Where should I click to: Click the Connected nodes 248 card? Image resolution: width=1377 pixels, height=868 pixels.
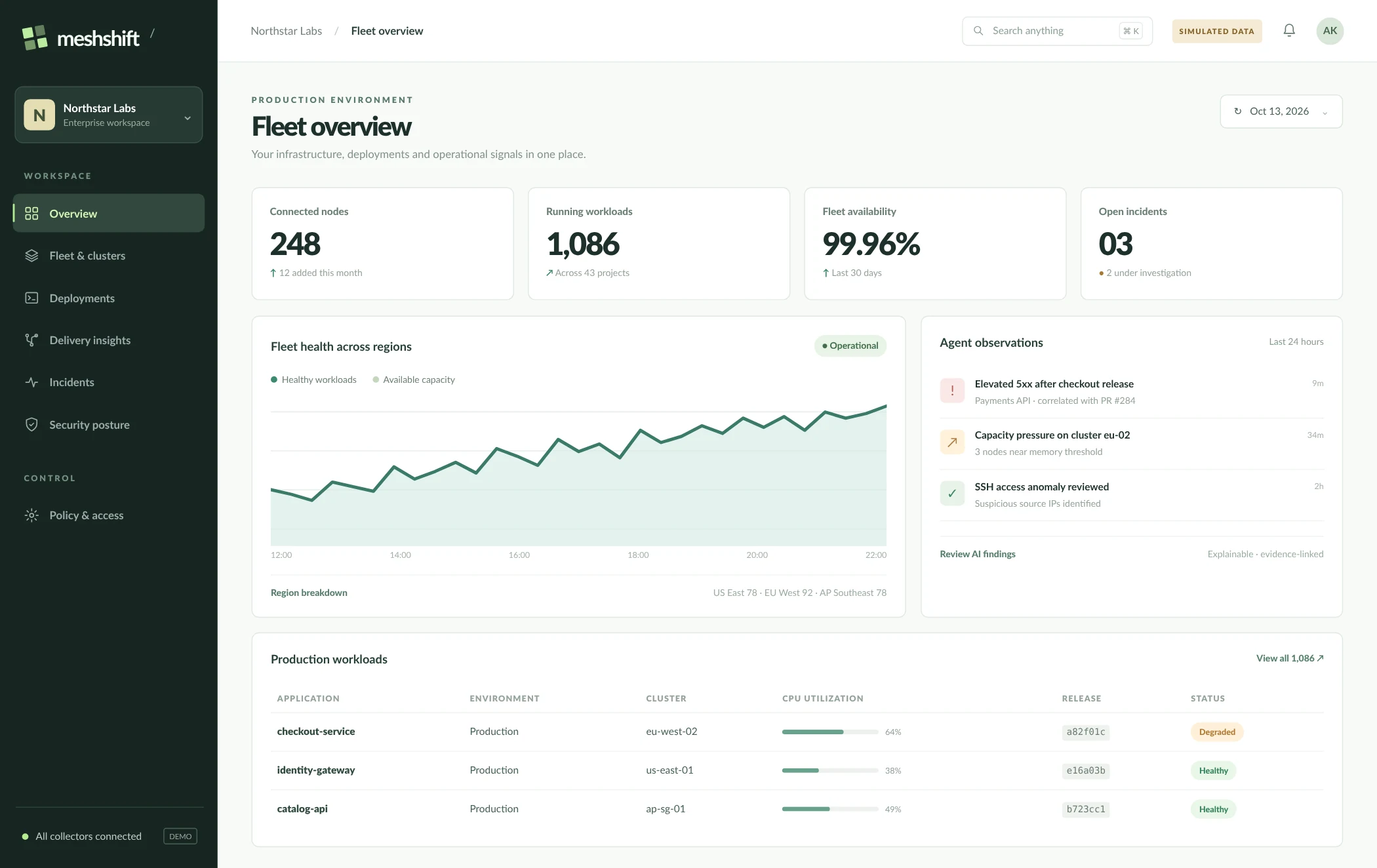click(383, 243)
